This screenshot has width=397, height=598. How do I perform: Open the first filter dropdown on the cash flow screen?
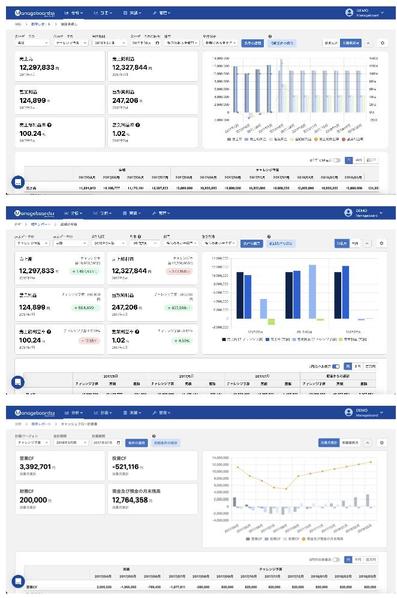click(32, 443)
